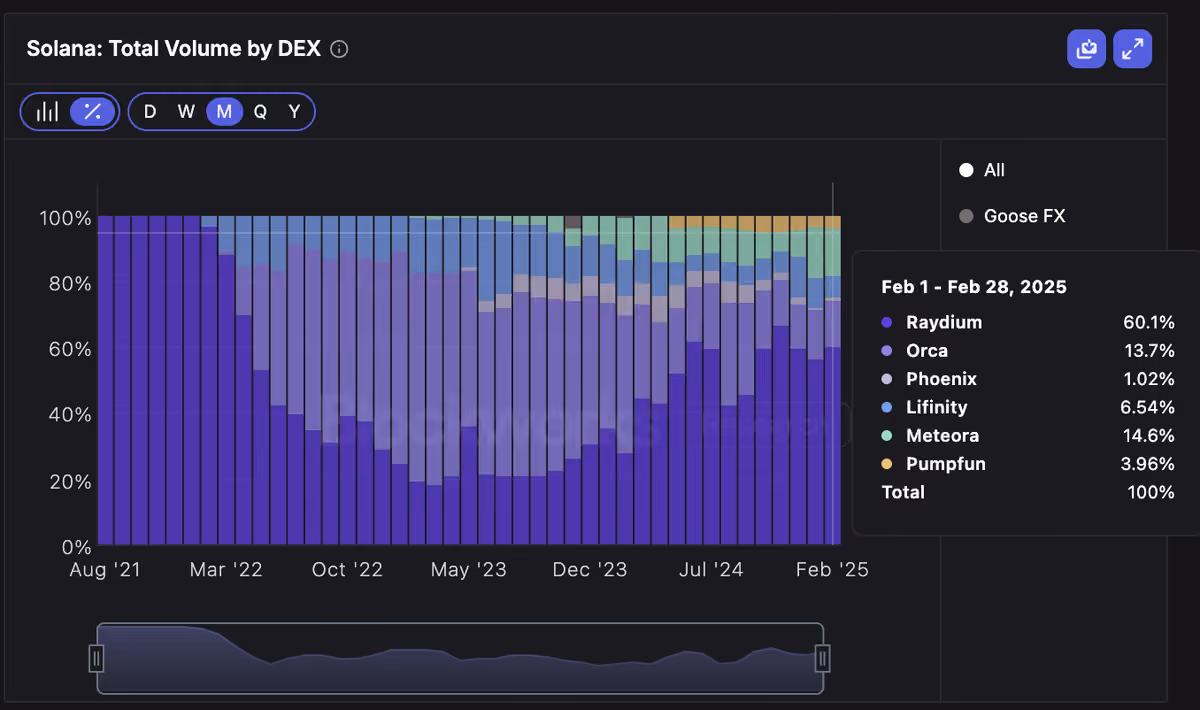
Task: Click tooltip date 'Feb 1 - Feb 28, 2025'
Action: pos(974,287)
